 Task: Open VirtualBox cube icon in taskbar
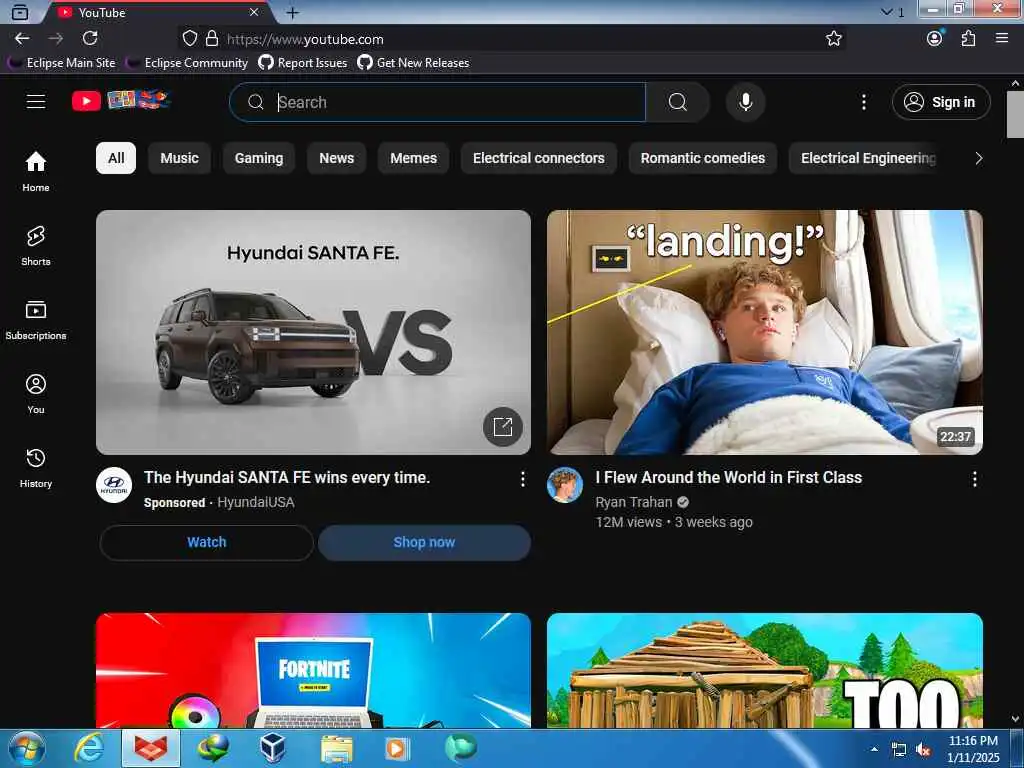point(272,748)
